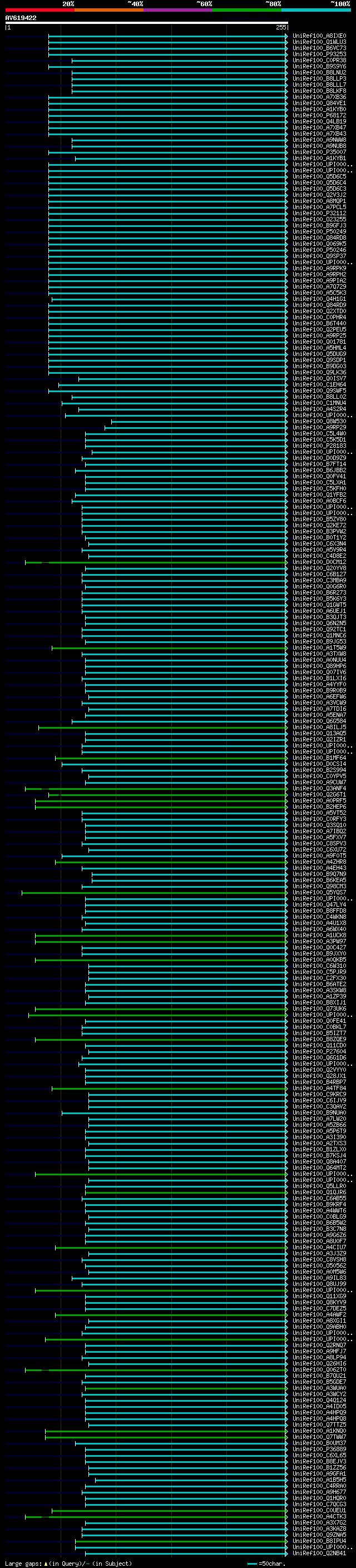The height and width of the screenshot is (1568, 356).
Task: Click the purple ~60% identity legend bar
Action: [177, 10]
